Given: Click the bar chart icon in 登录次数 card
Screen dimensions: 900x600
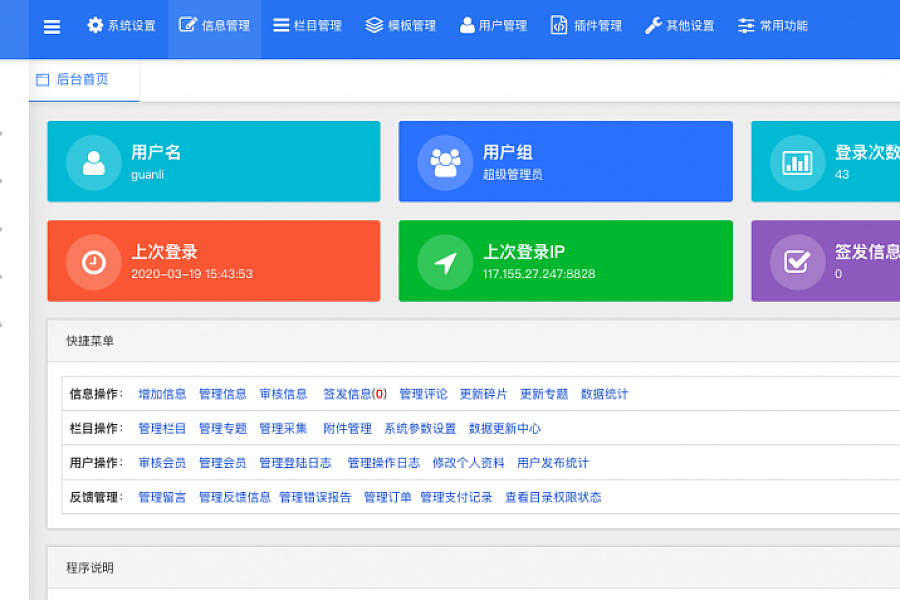Looking at the screenshot, I should [x=797, y=162].
